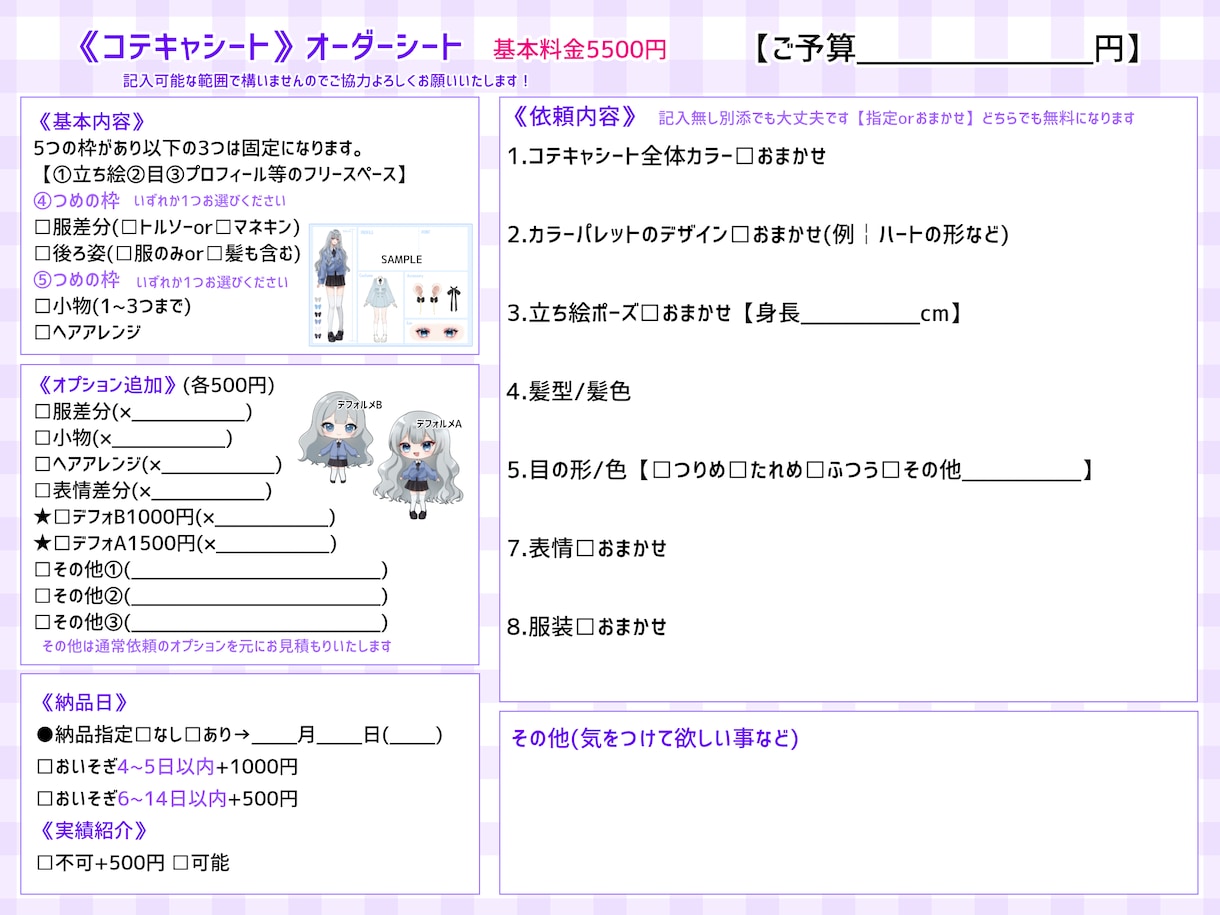This screenshot has height=915, width=1220.
Task: Click the 身長 cm blank field
Action: 861,314
